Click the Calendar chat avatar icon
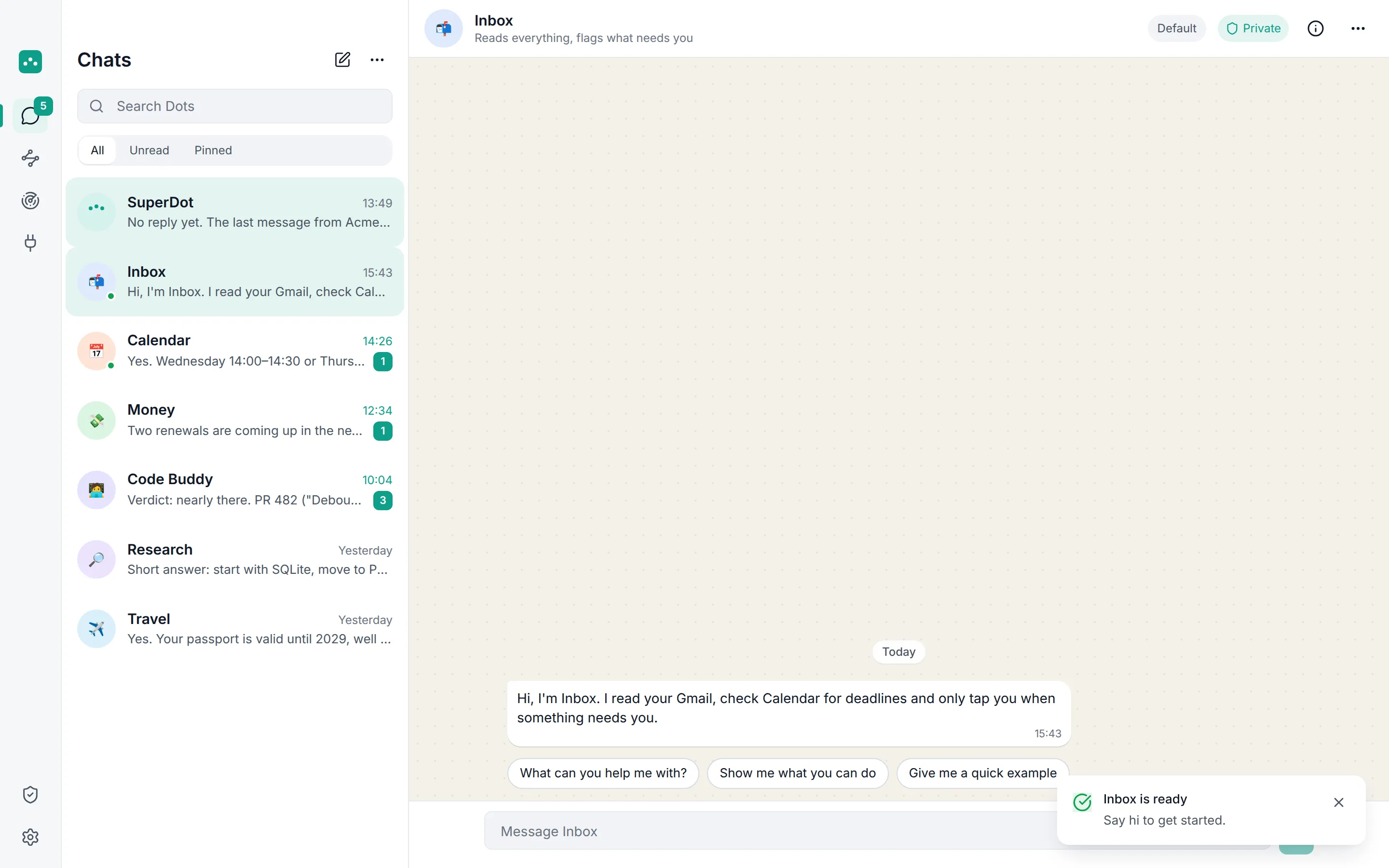Image resolution: width=1389 pixels, height=868 pixels. 96,351
